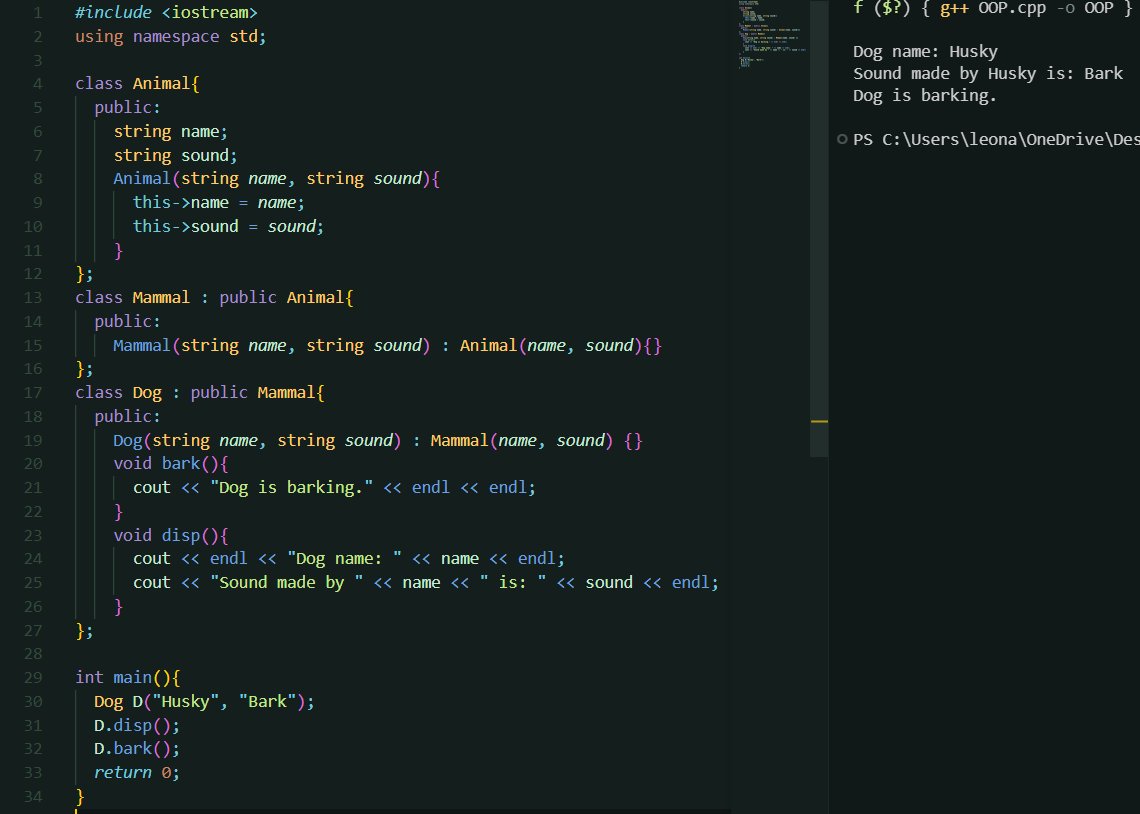The image size is (1140, 814).
Task: Click line number 29 in the gutter
Action: 33,678
